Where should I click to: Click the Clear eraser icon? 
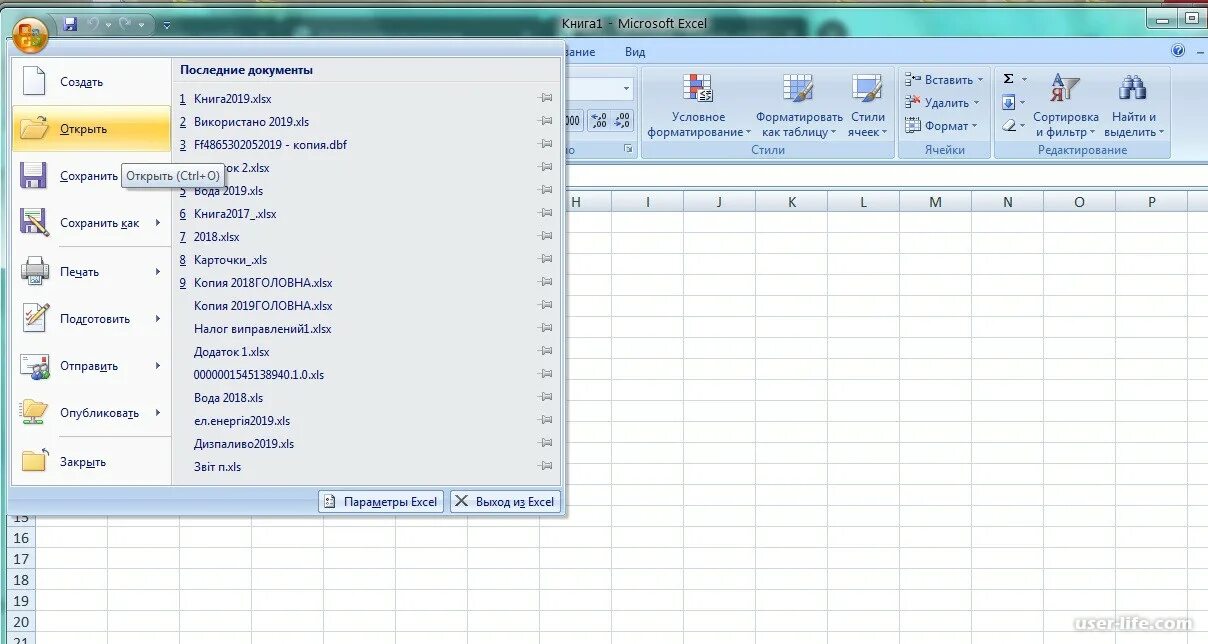pos(1008,126)
